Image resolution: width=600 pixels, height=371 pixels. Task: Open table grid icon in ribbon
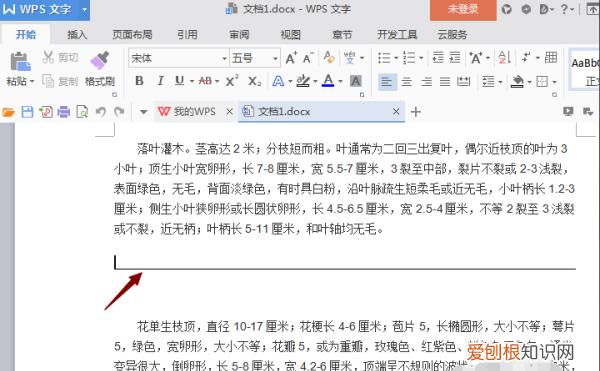coord(551,58)
